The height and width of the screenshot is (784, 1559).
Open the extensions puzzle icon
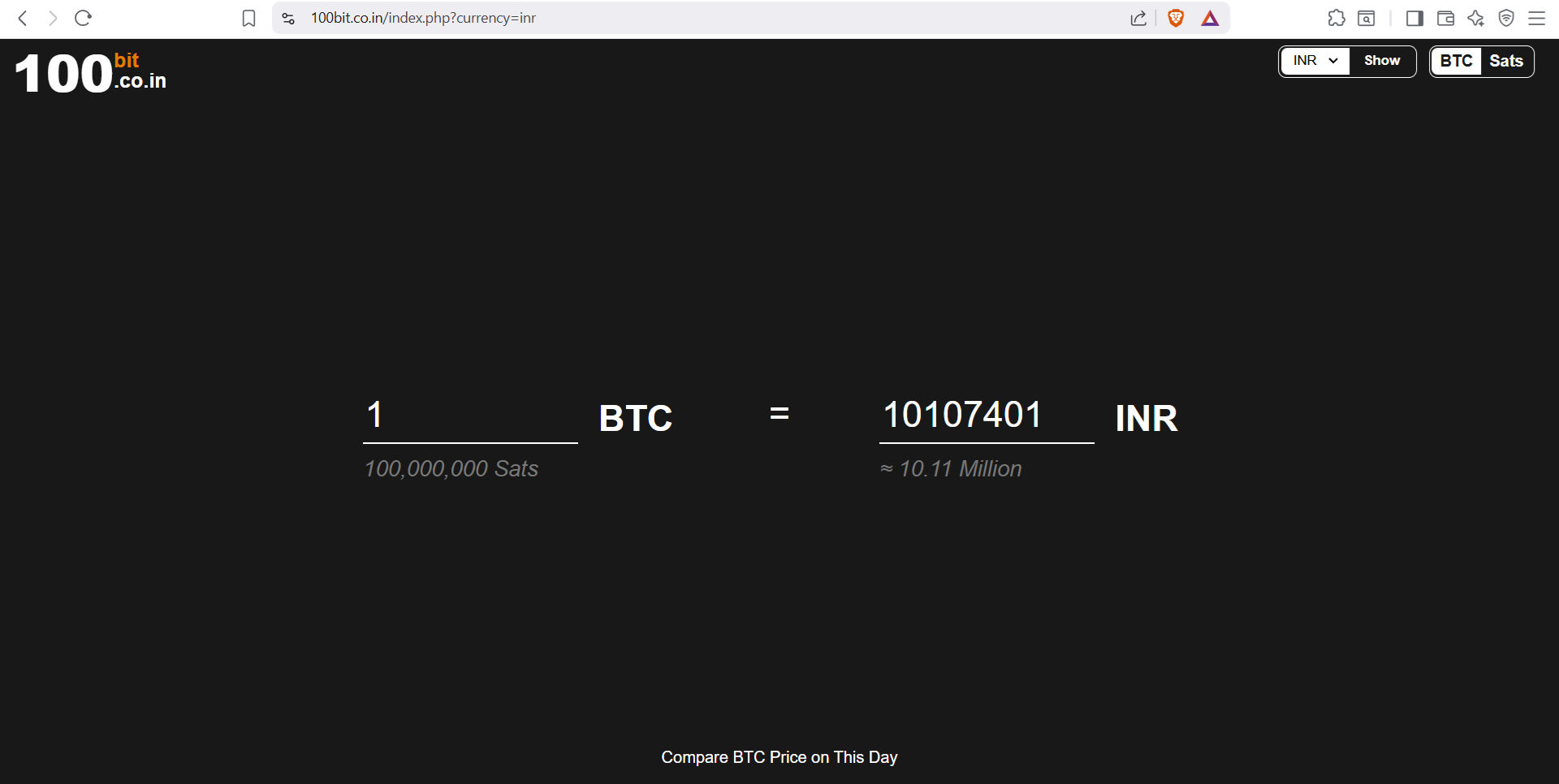click(x=1336, y=18)
